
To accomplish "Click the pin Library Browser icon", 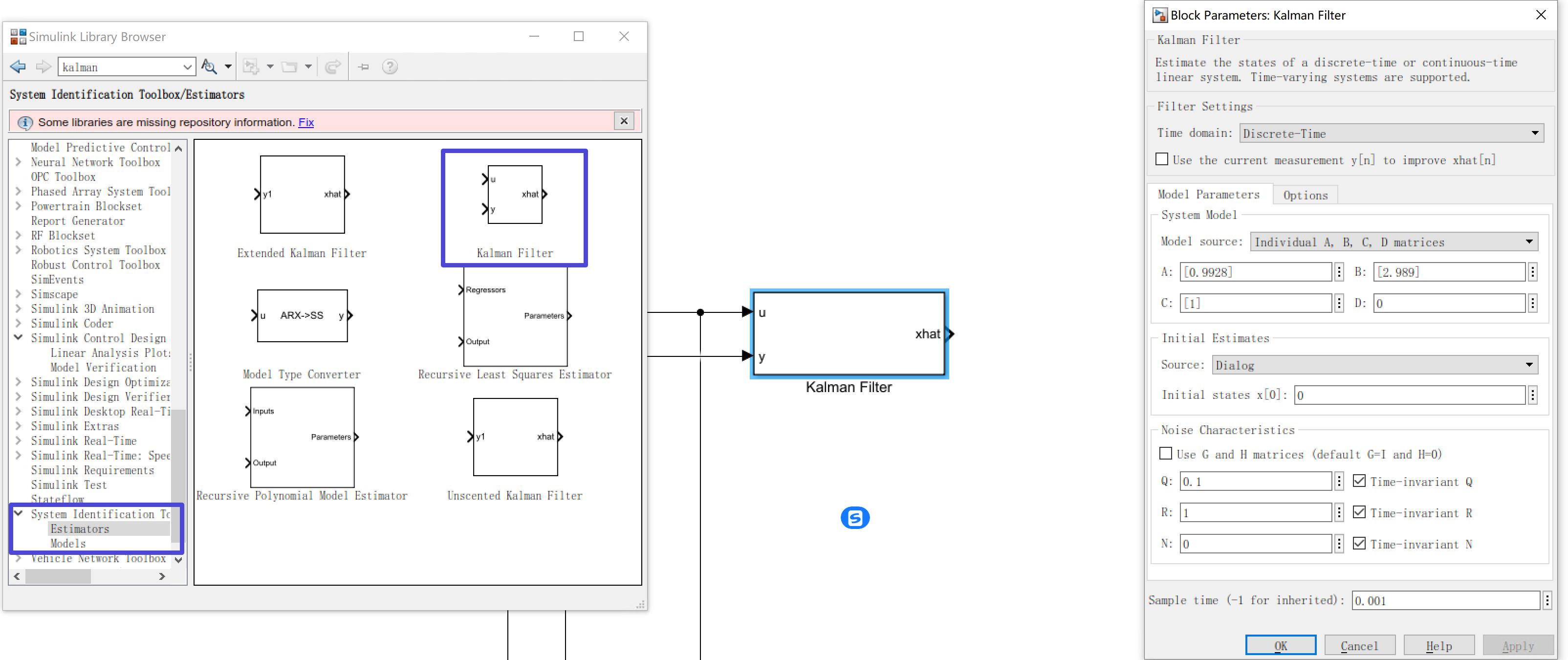I will click(363, 66).
